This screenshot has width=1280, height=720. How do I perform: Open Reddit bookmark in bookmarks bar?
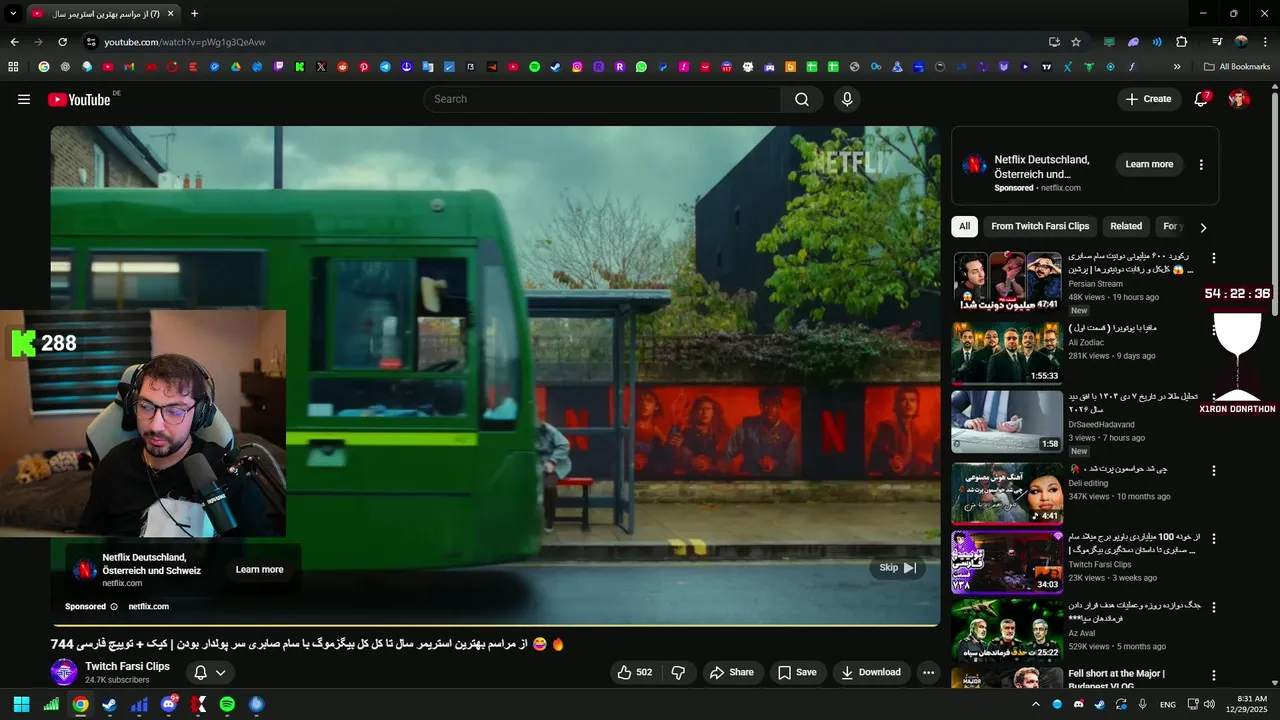pos(343,67)
